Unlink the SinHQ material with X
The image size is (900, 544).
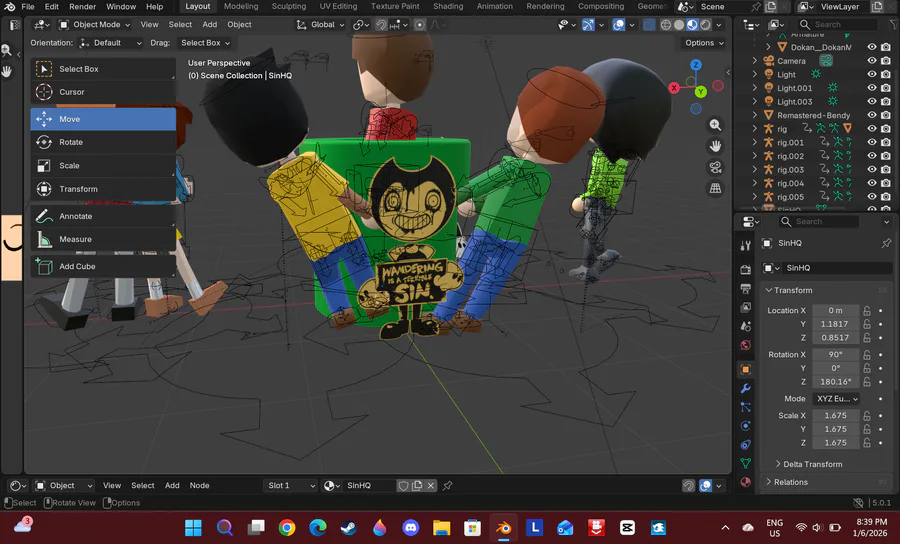pyautogui.click(x=430, y=485)
